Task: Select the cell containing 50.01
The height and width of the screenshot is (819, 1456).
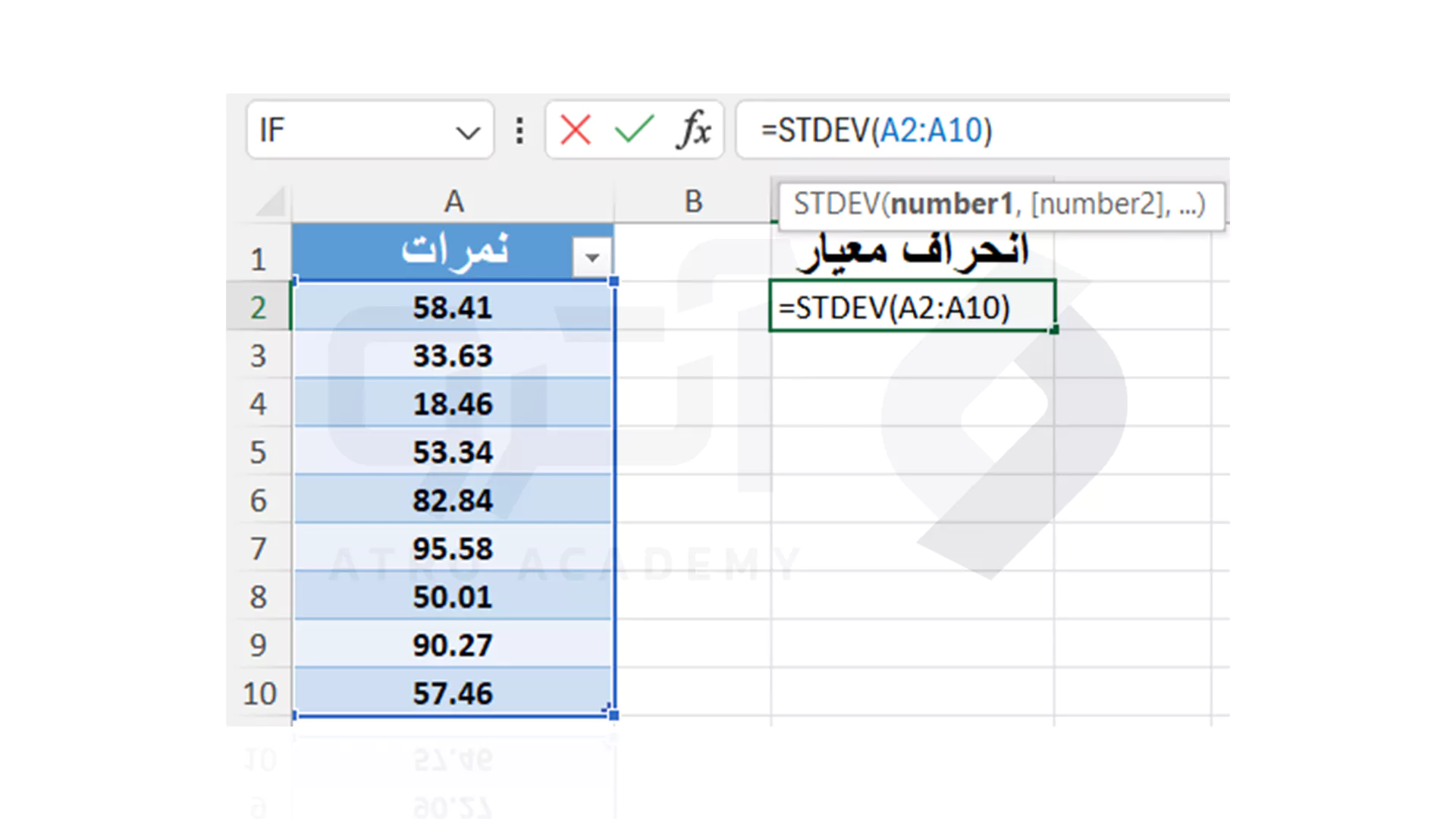Action: (x=453, y=597)
